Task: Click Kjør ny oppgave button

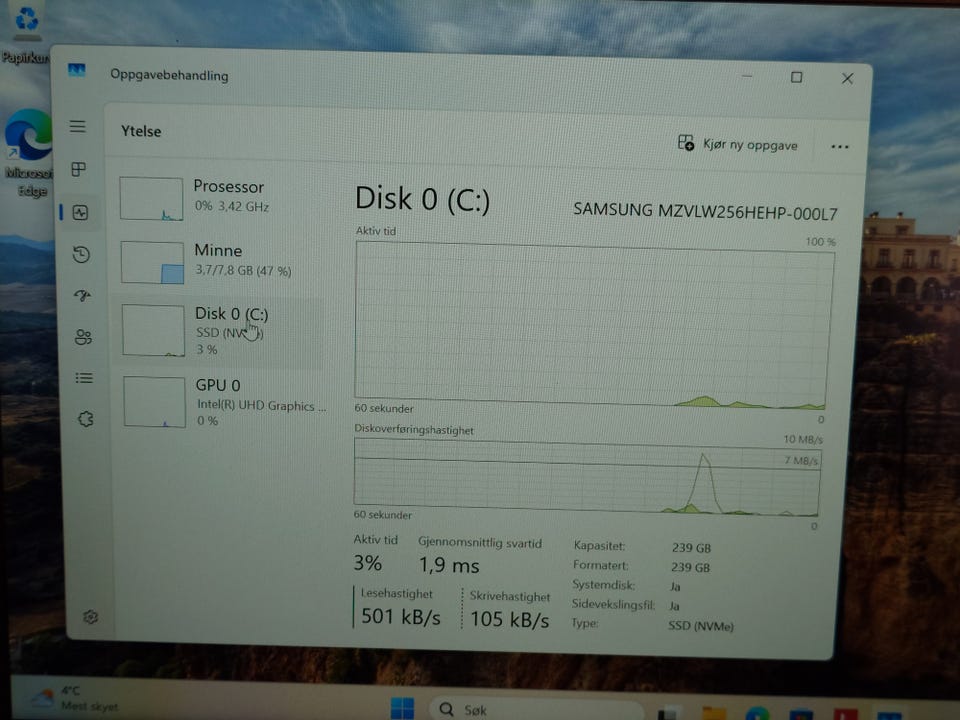Action: click(x=738, y=144)
